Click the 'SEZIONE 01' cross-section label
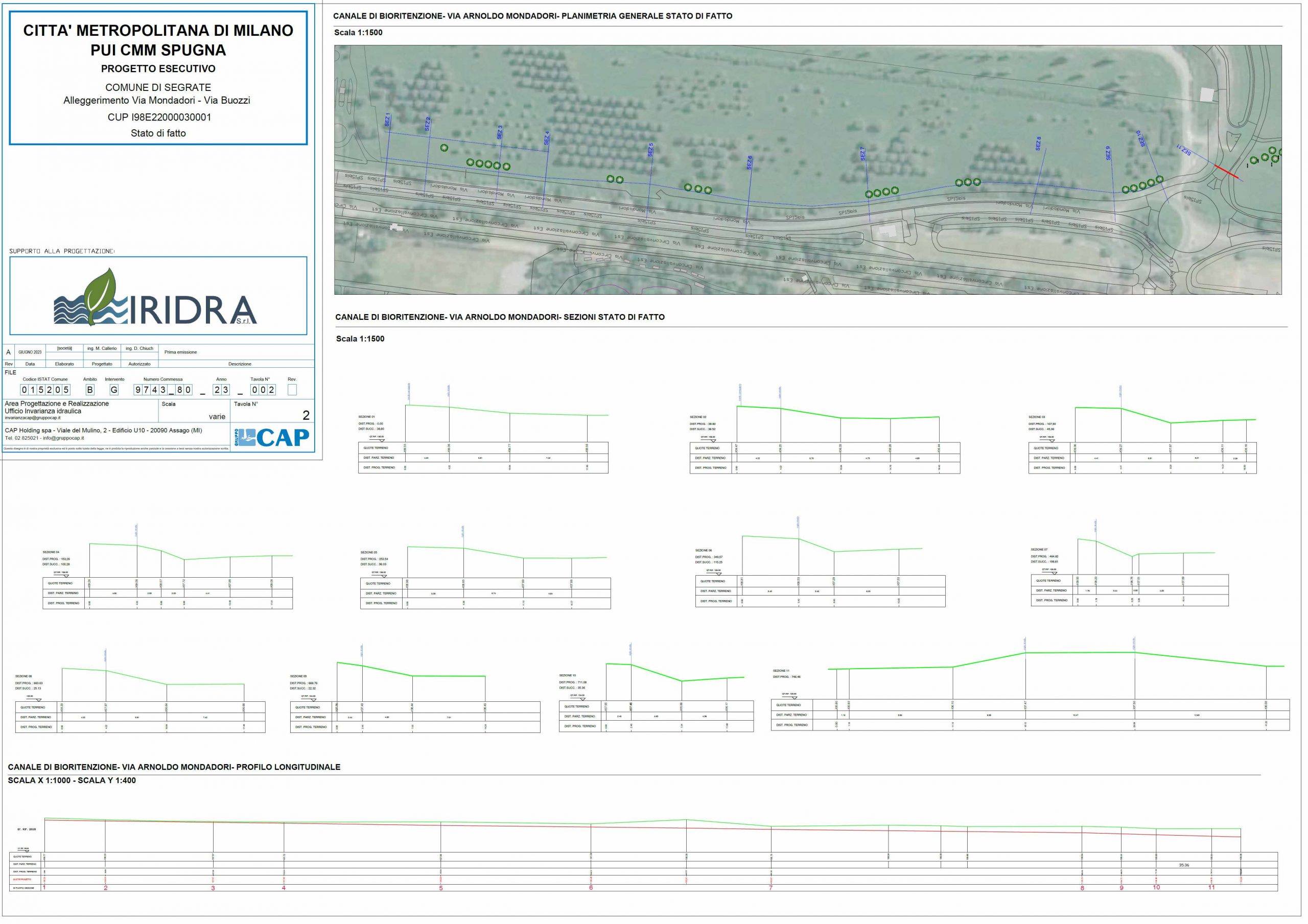Image resolution: width=1308 pixels, height=924 pixels. 367,418
